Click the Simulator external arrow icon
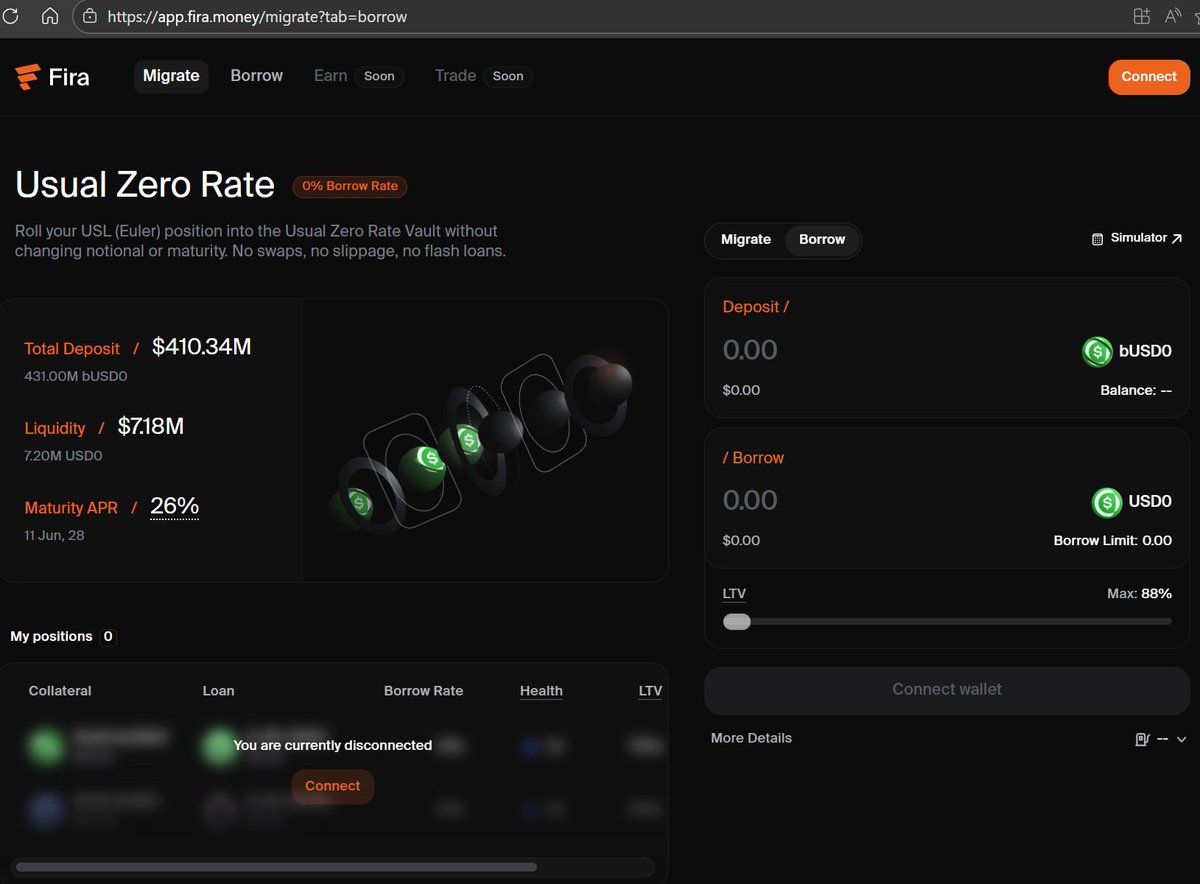The height and width of the screenshot is (884, 1200). tap(1177, 238)
